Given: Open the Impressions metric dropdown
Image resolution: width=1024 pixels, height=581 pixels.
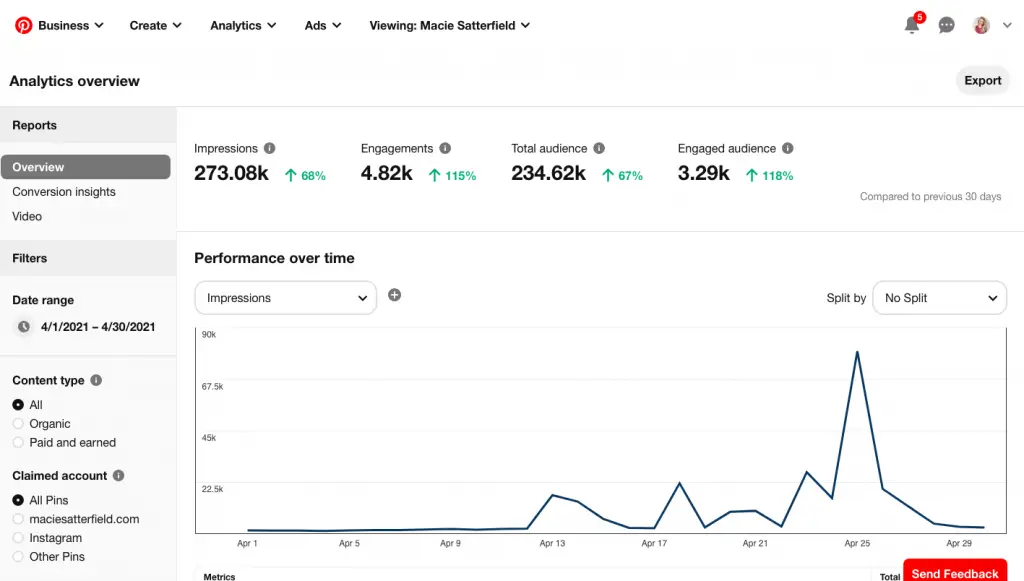Looking at the screenshot, I should (x=285, y=298).
